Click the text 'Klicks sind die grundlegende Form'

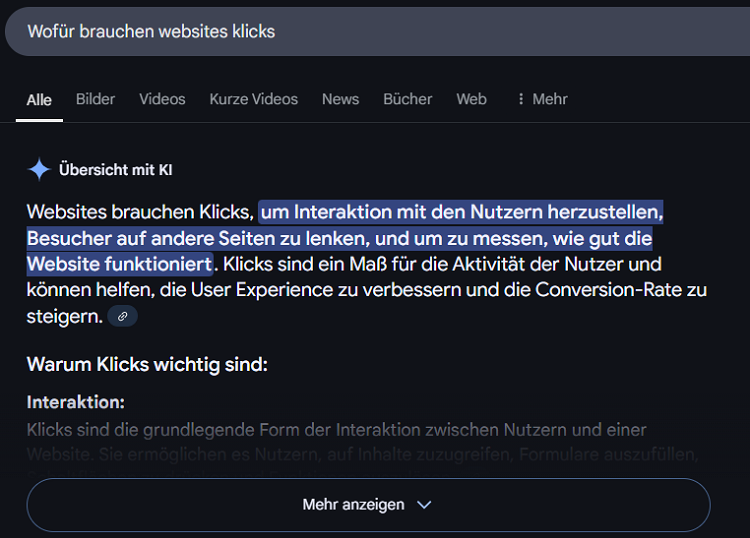point(163,430)
